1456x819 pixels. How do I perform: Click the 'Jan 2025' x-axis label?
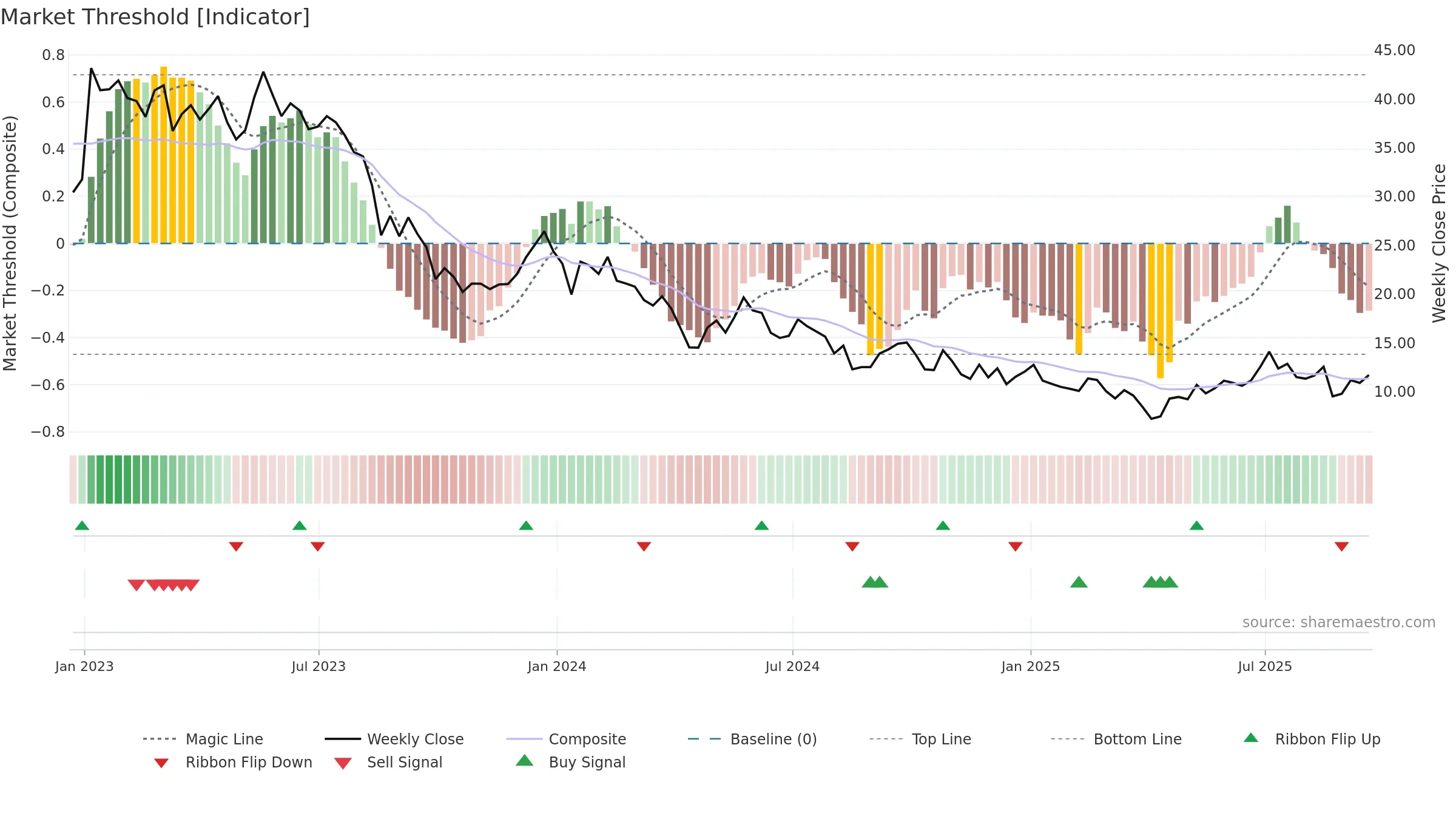pyautogui.click(x=1031, y=666)
